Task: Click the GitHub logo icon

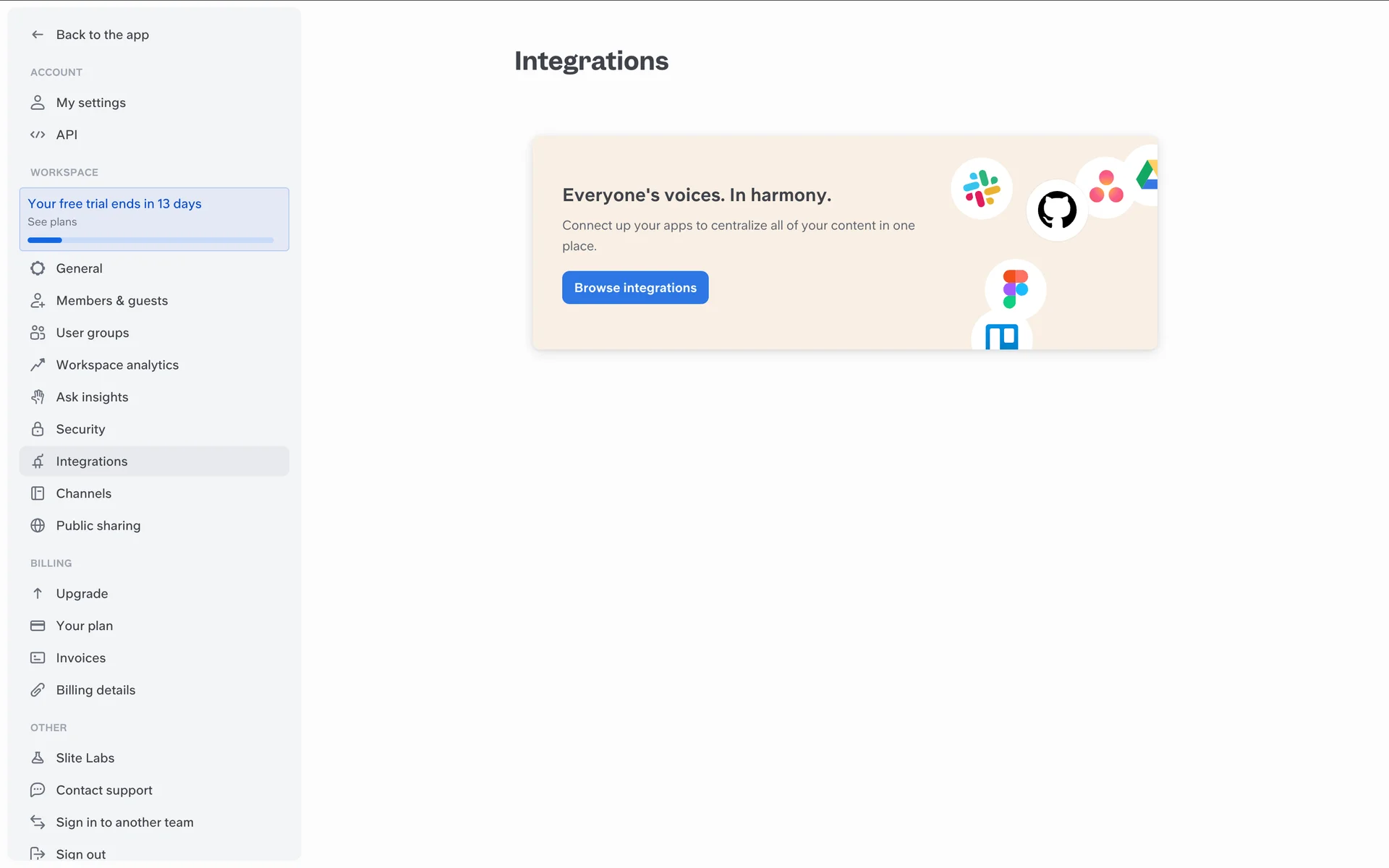Action: 1057,210
